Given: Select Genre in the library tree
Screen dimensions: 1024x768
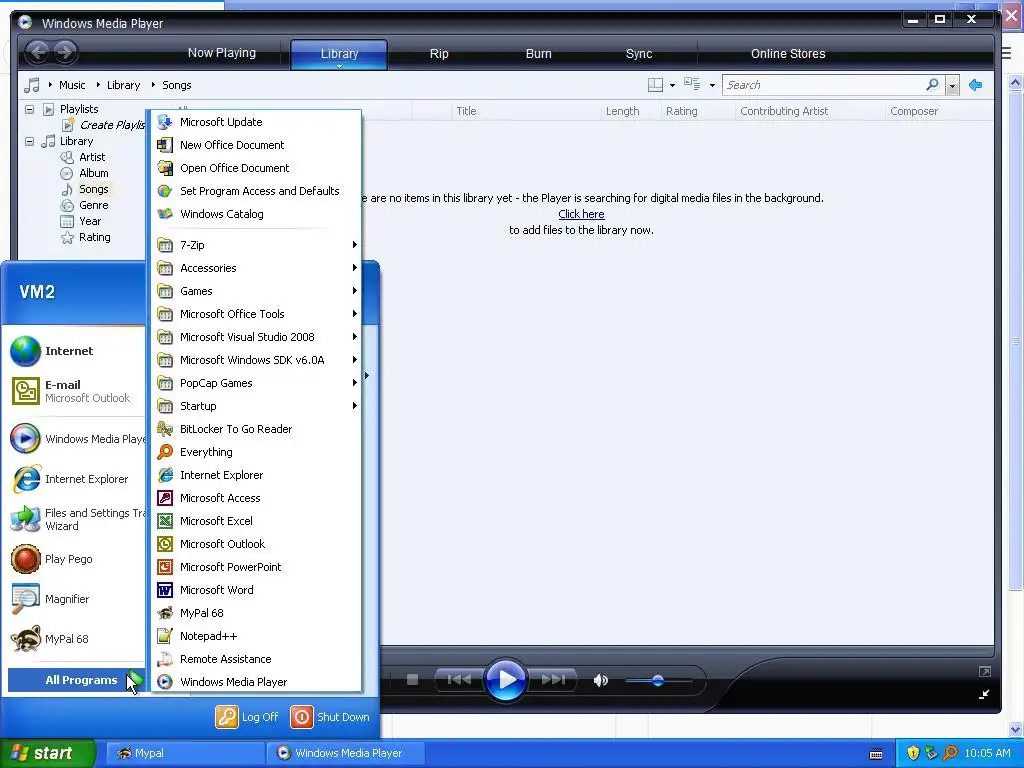Looking at the screenshot, I should (x=93, y=205).
